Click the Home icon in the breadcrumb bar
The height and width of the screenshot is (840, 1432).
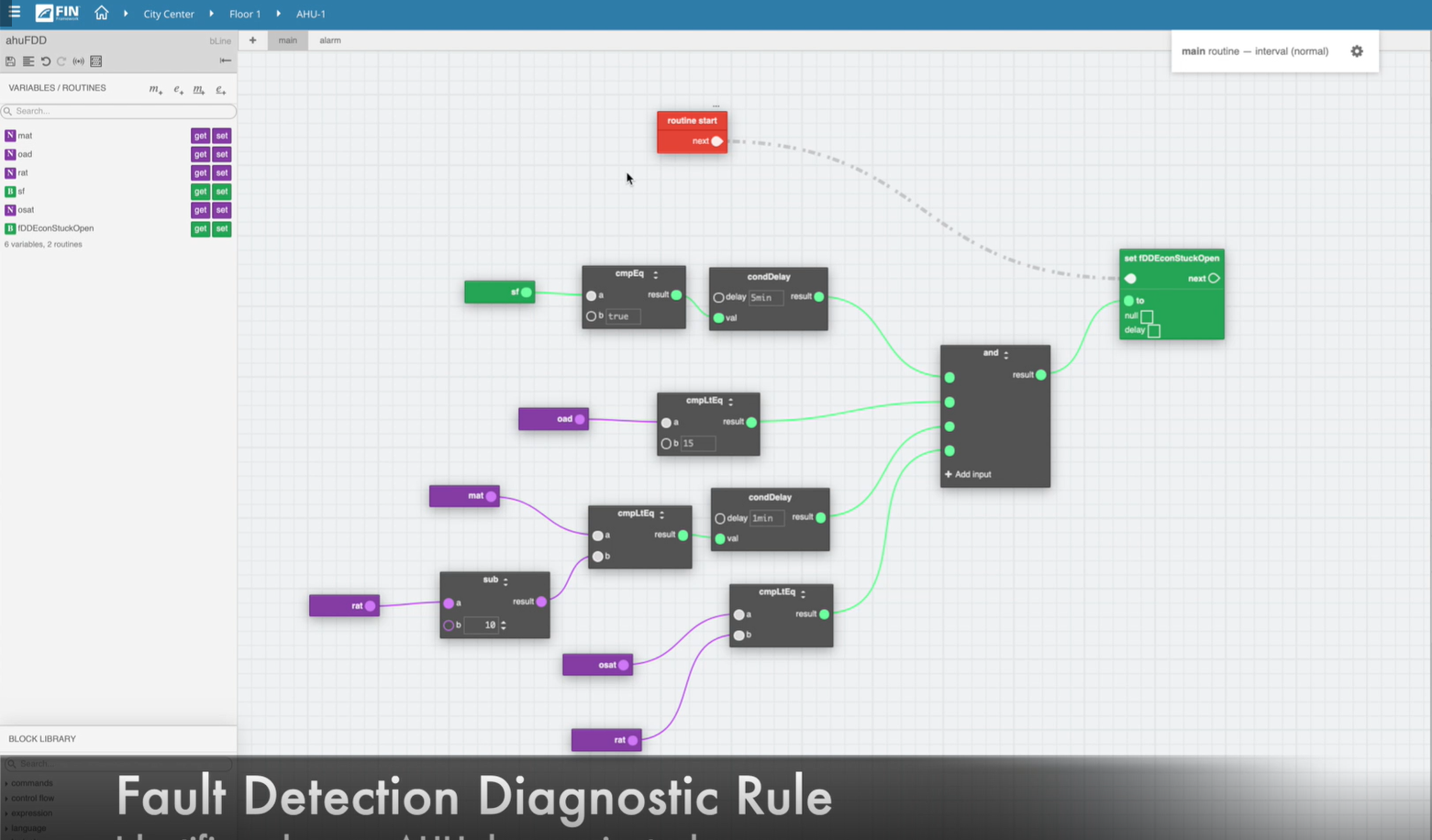pyautogui.click(x=101, y=13)
